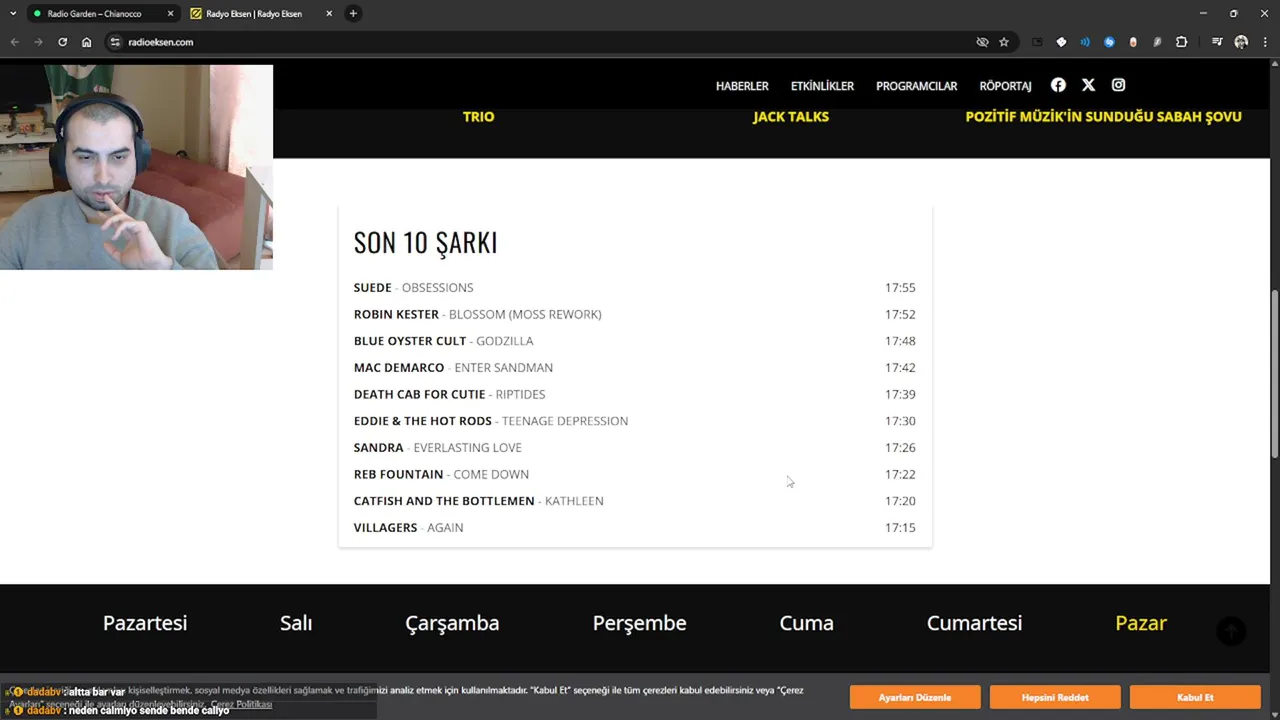The width and height of the screenshot is (1280, 720).
Task: Open the Chrome profile avatar
Action: click(x=1241, y=42)
